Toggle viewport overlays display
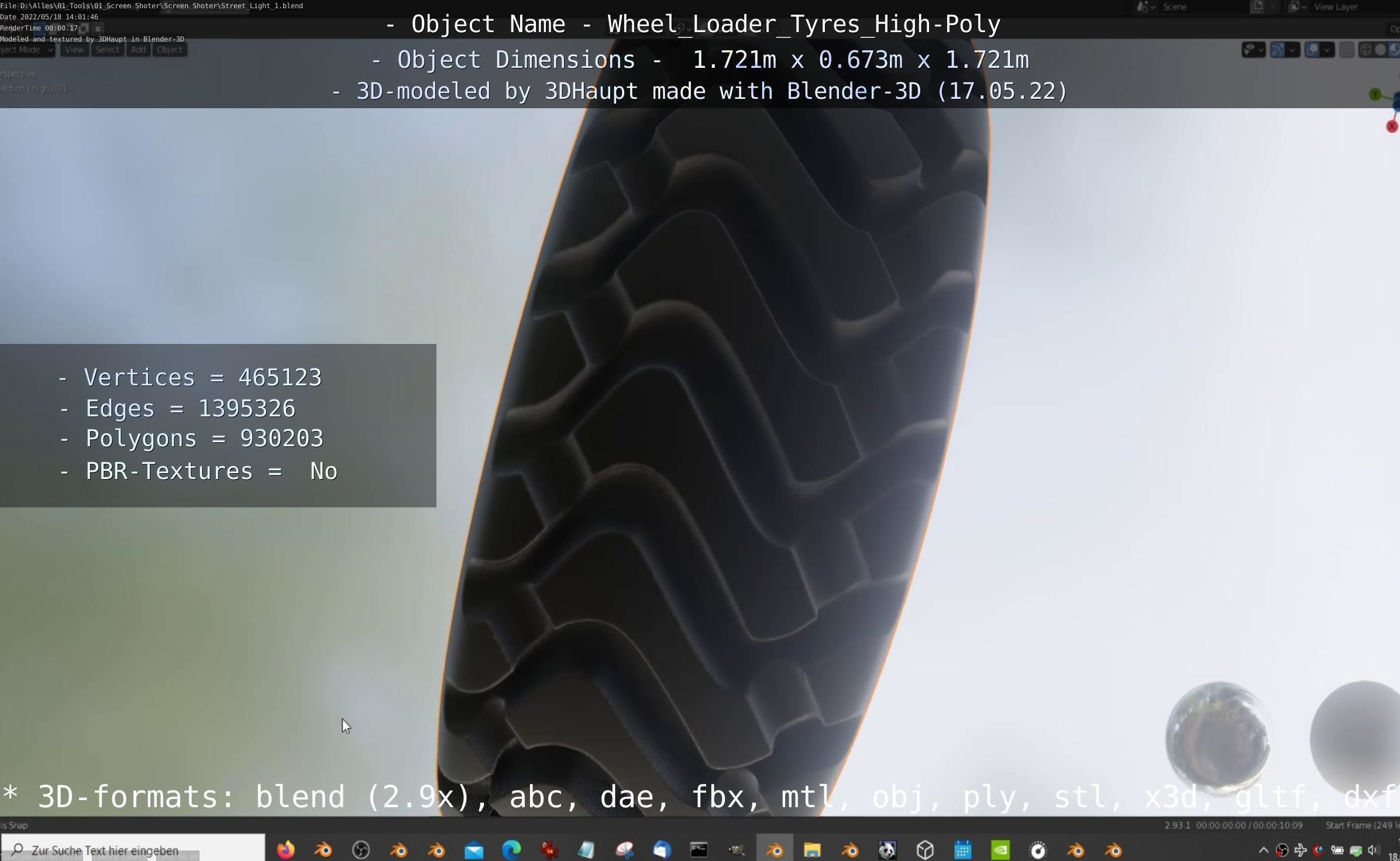The width and height of the screenshot is (1400, 861). click(1312, 50)
